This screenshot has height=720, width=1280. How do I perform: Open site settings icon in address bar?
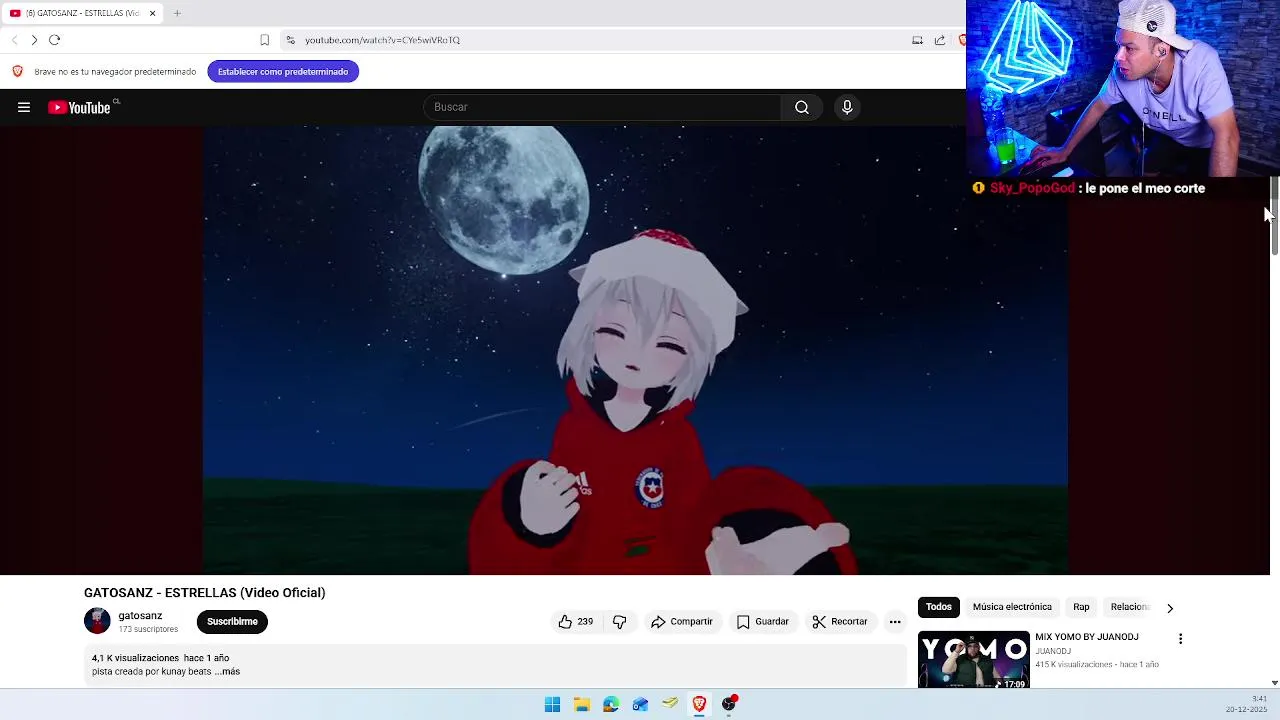tap(290, 40)
